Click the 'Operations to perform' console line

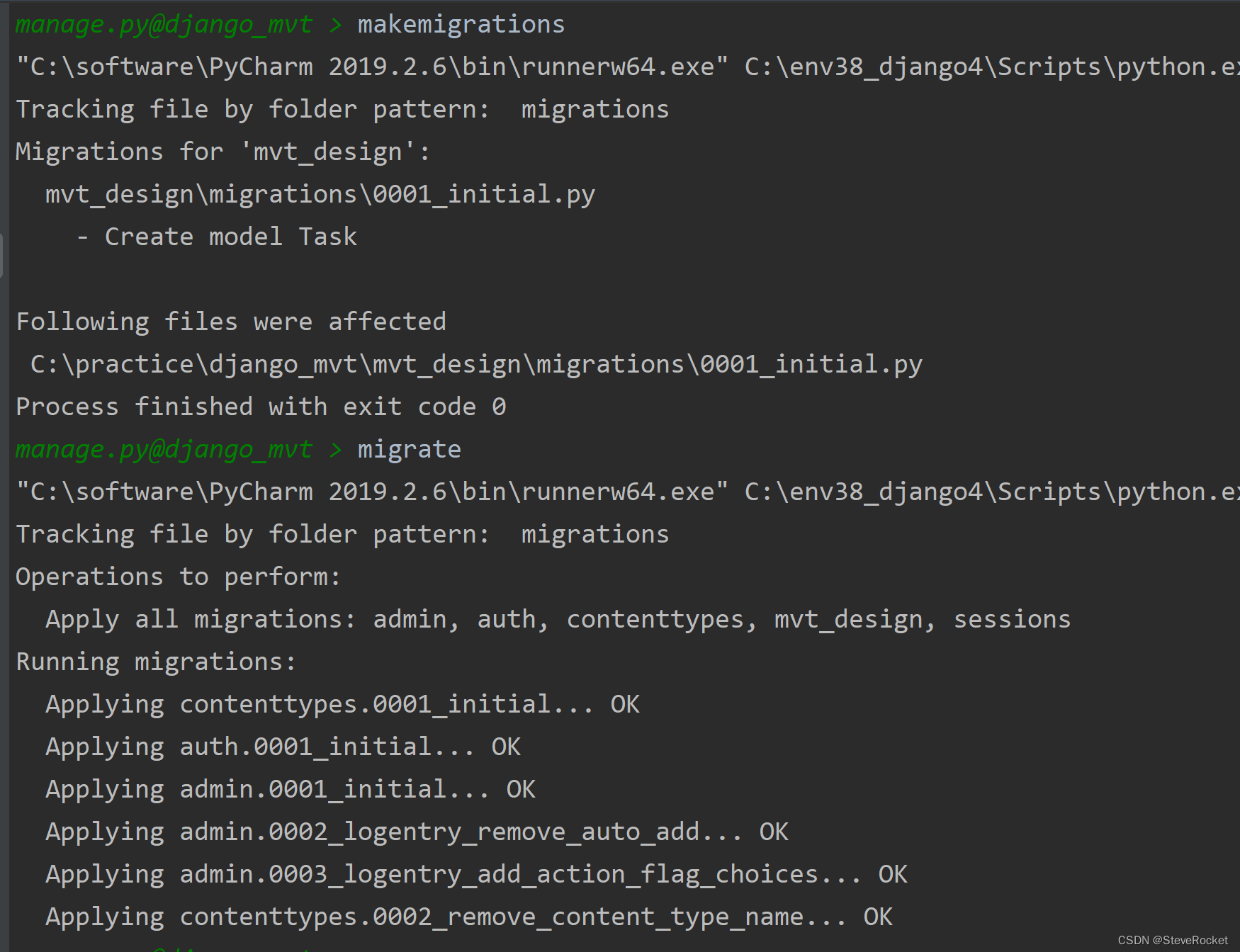point(177,576)
